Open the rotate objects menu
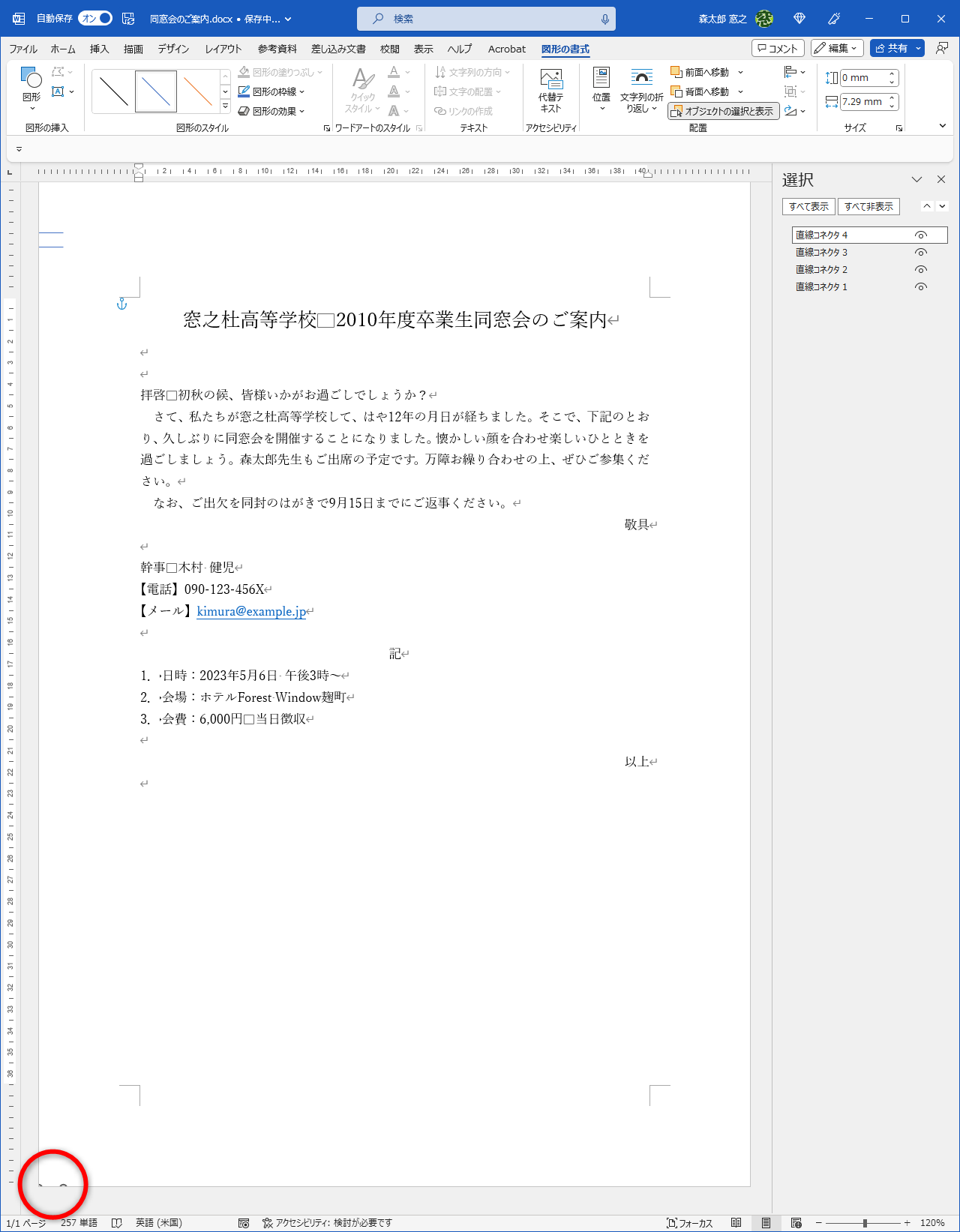The width and height of the screenshot is (960, 1232). point(794,111)
